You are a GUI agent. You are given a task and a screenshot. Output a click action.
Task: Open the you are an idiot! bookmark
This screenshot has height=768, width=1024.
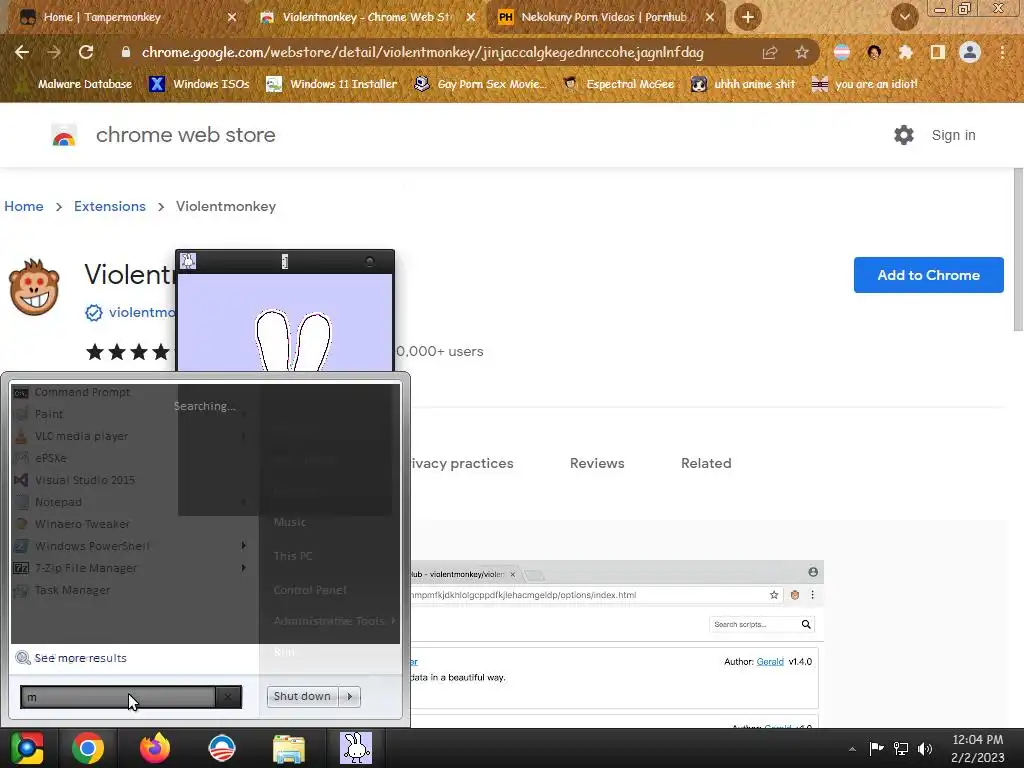(865, 84)
